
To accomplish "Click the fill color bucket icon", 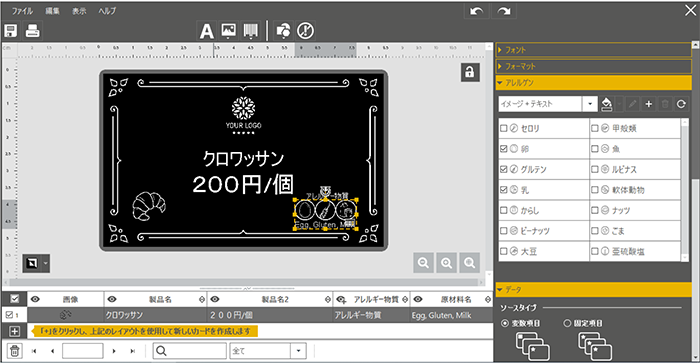I will (x=606, y=104).
